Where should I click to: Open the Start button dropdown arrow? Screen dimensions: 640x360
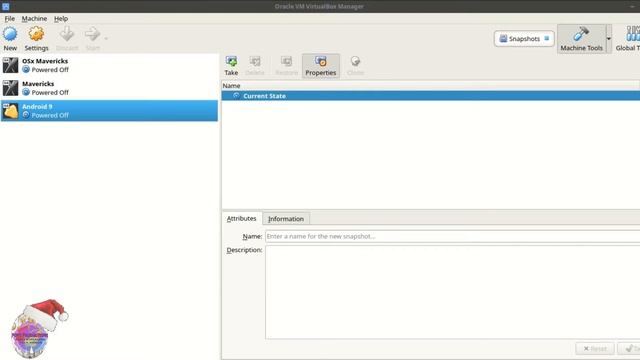click(x=106, y=39)
